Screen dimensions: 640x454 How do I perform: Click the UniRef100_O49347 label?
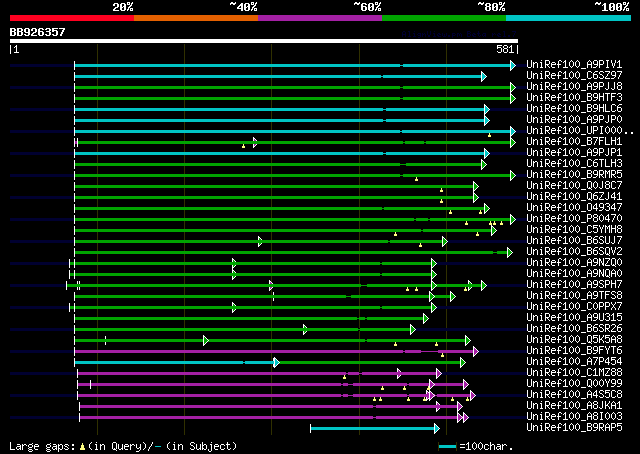click(574, 208)
